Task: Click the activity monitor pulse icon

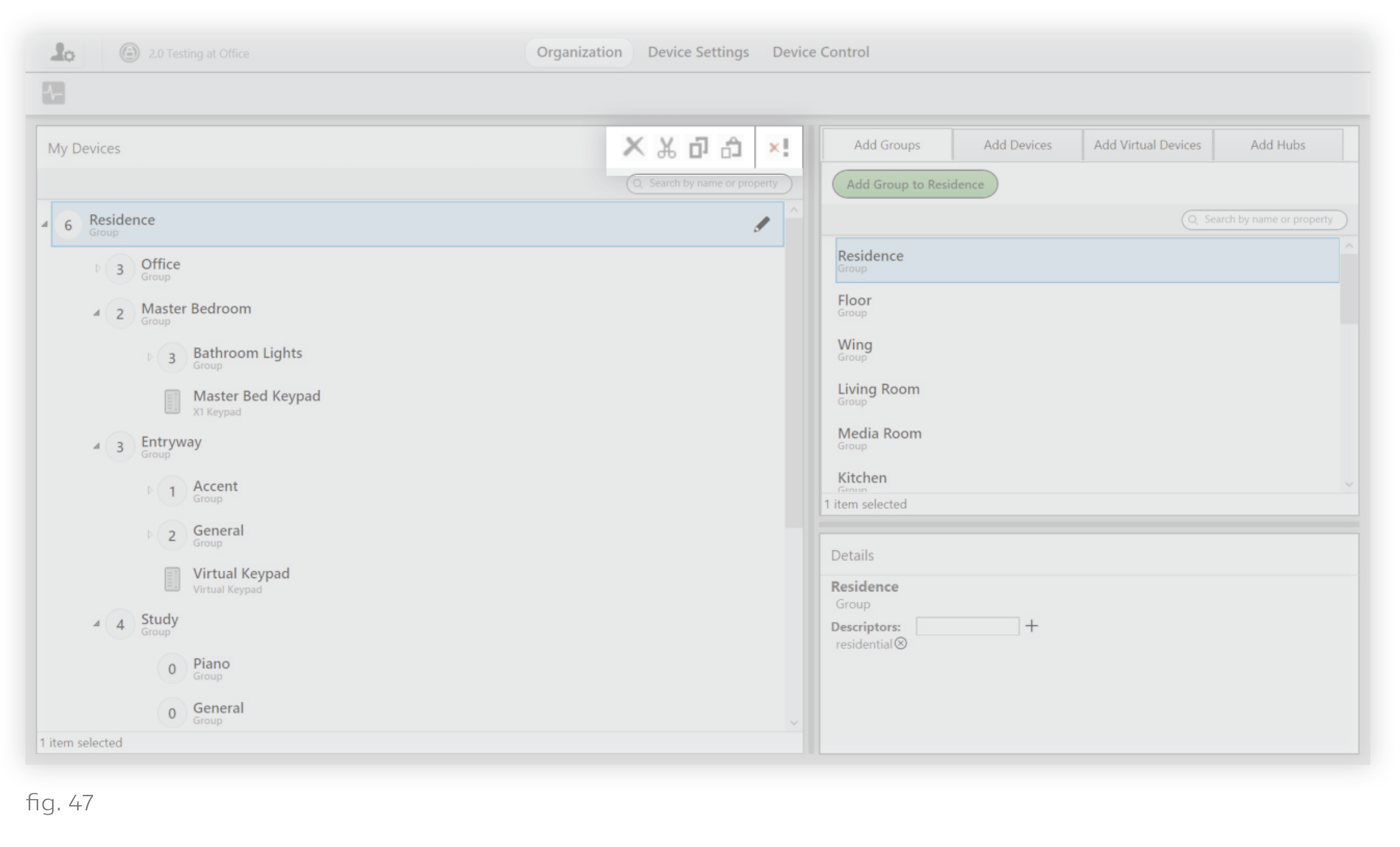Action: [54, 93]
